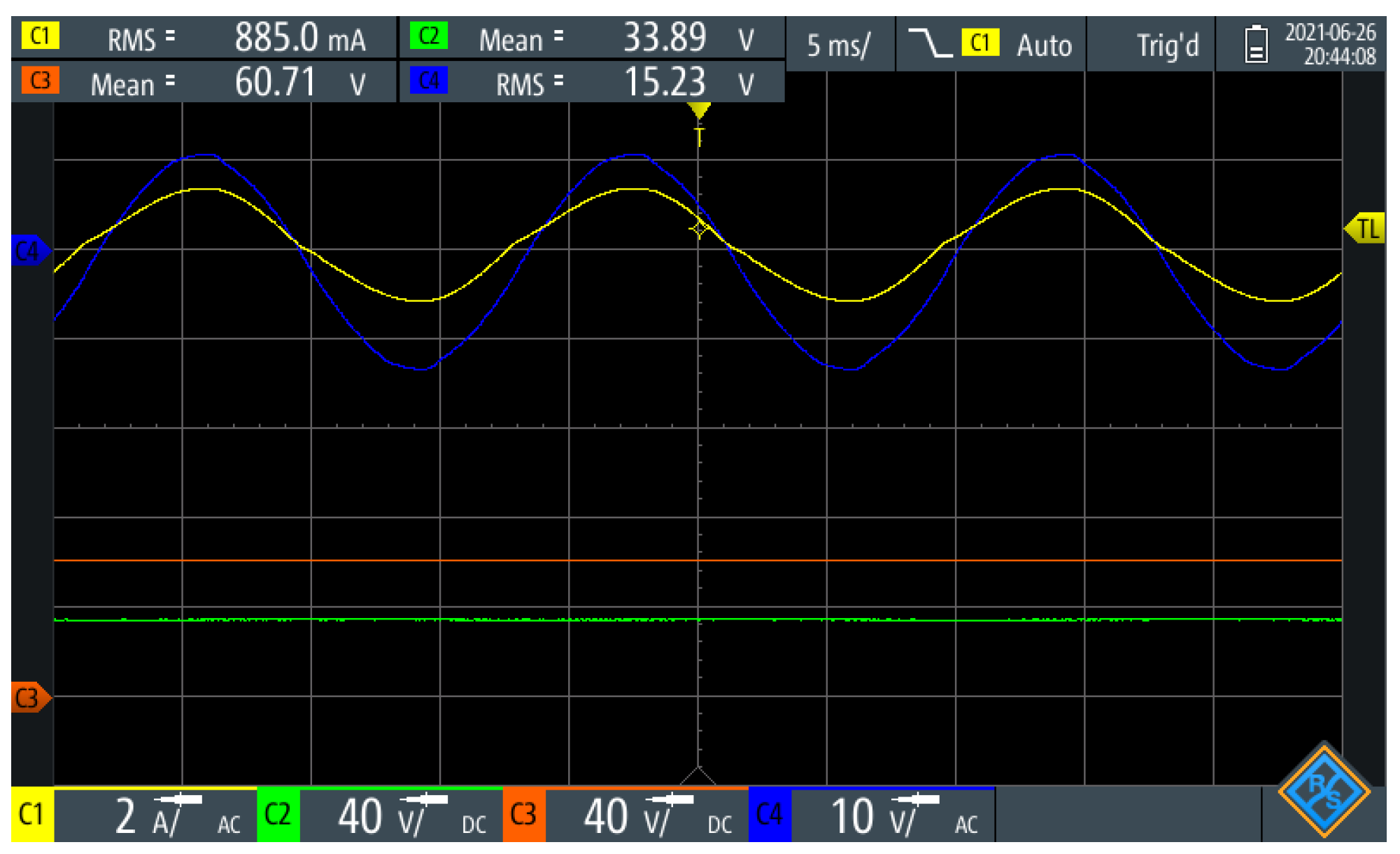The image size is (1400, 854).
Task: Toggle channel C3 with its orange label
Action: point(523,815)
